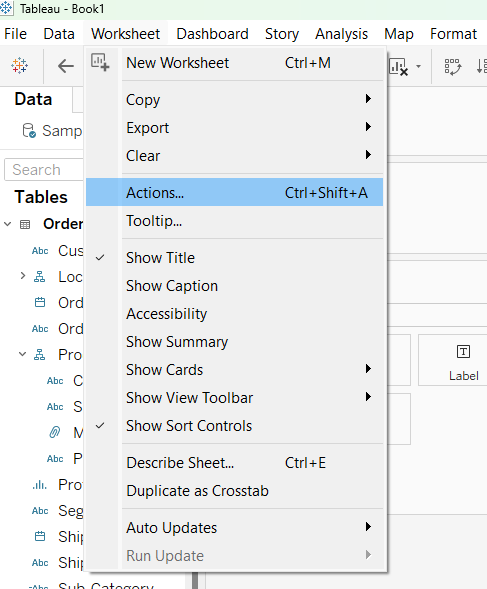This screenshot has width=487, height=589.
Task: Click the Abc icon next to Seg field
Action: (40, 511)
